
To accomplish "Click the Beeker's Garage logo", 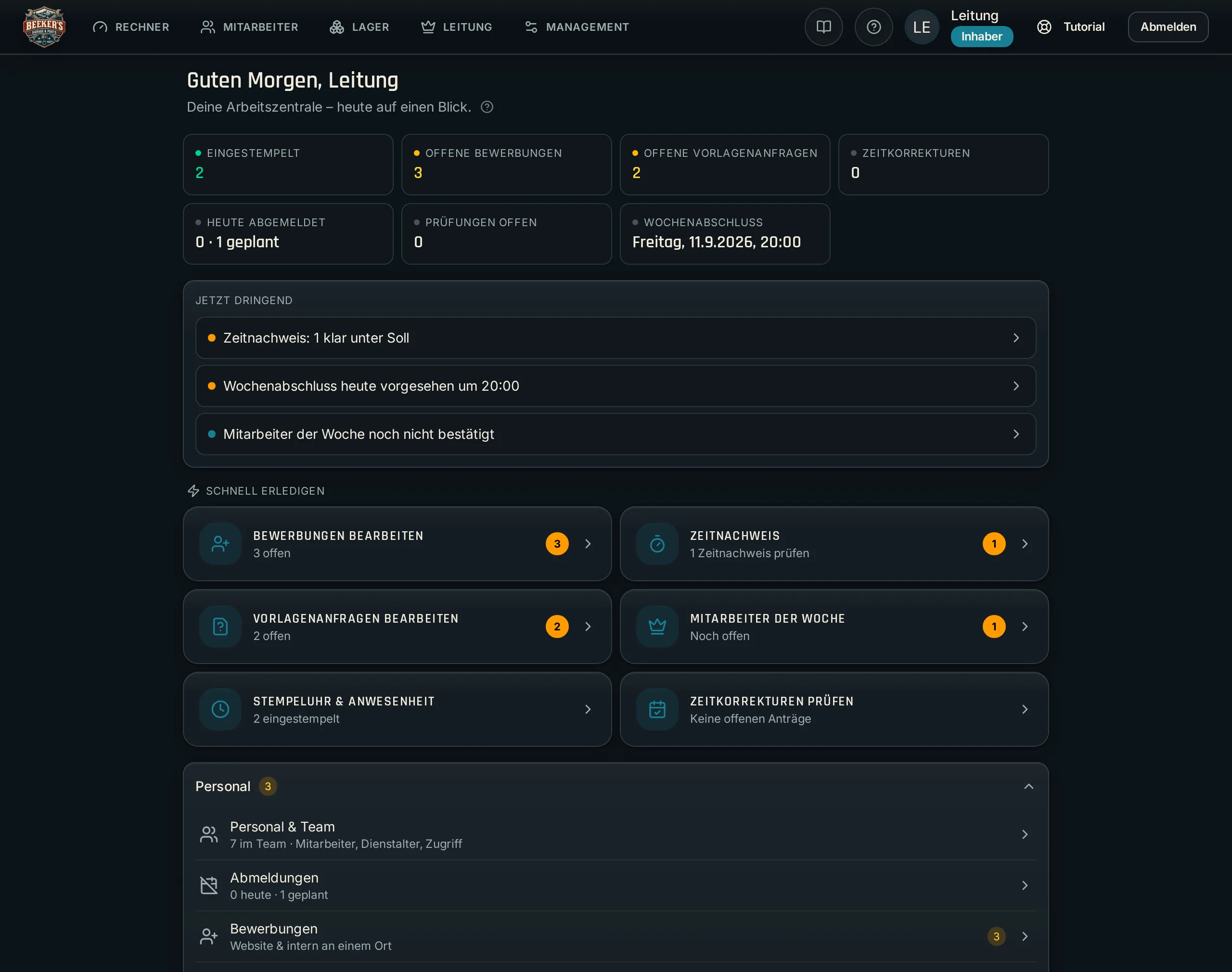I will point(44,27).
